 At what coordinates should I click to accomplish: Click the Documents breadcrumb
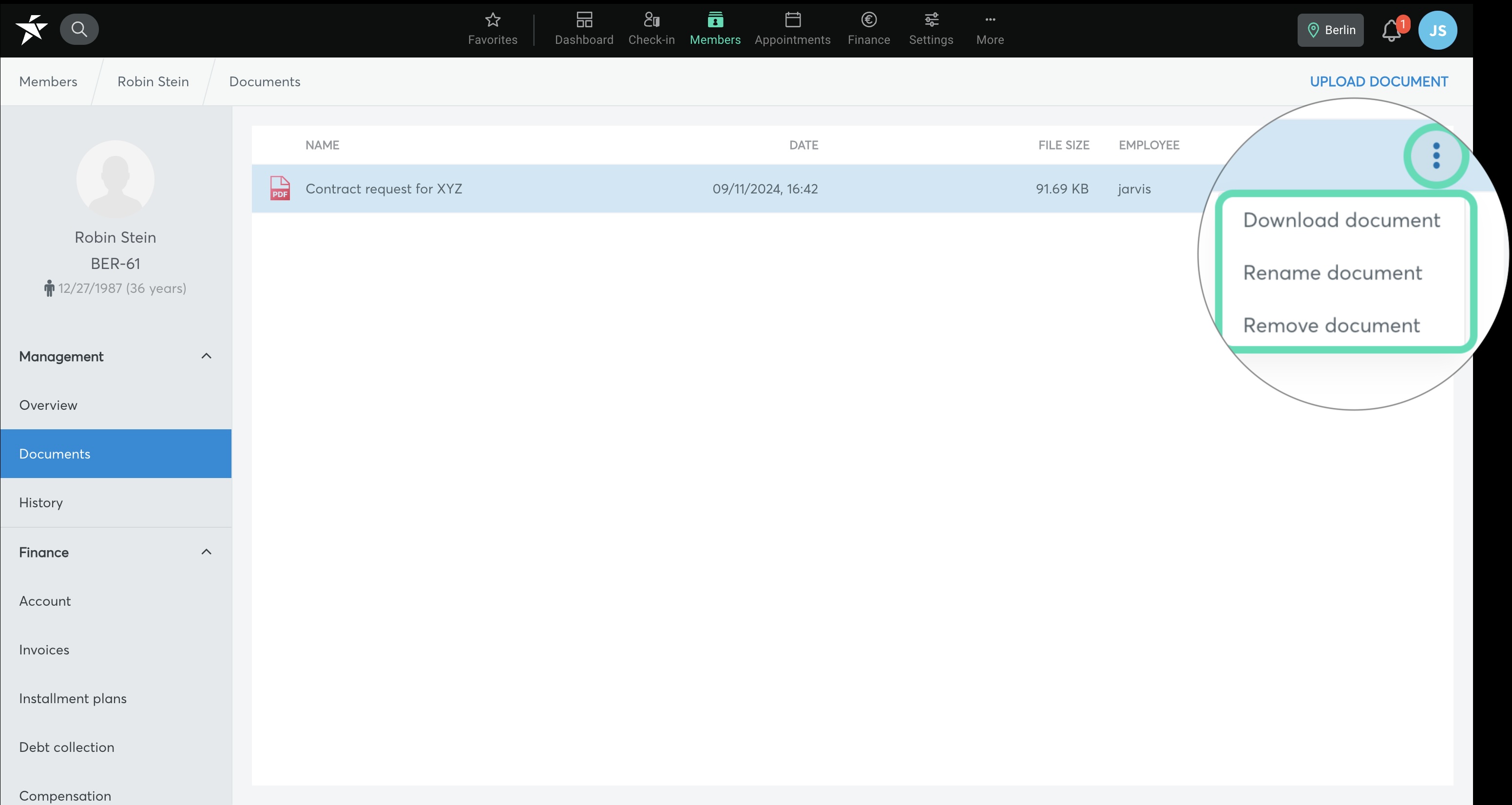pyautogui.click(x=265, y=81)
